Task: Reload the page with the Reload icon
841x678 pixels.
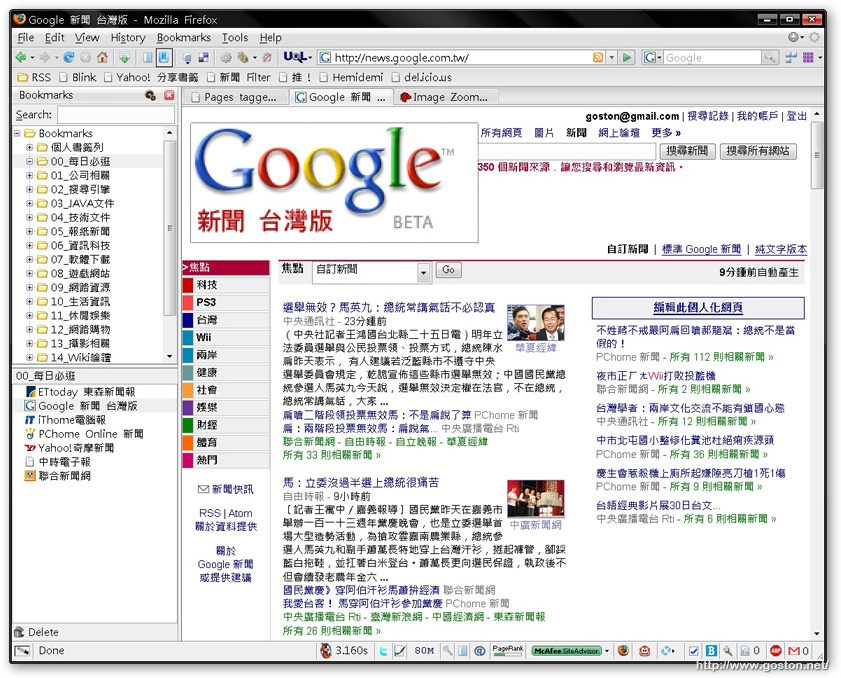Action: point(69,57)
